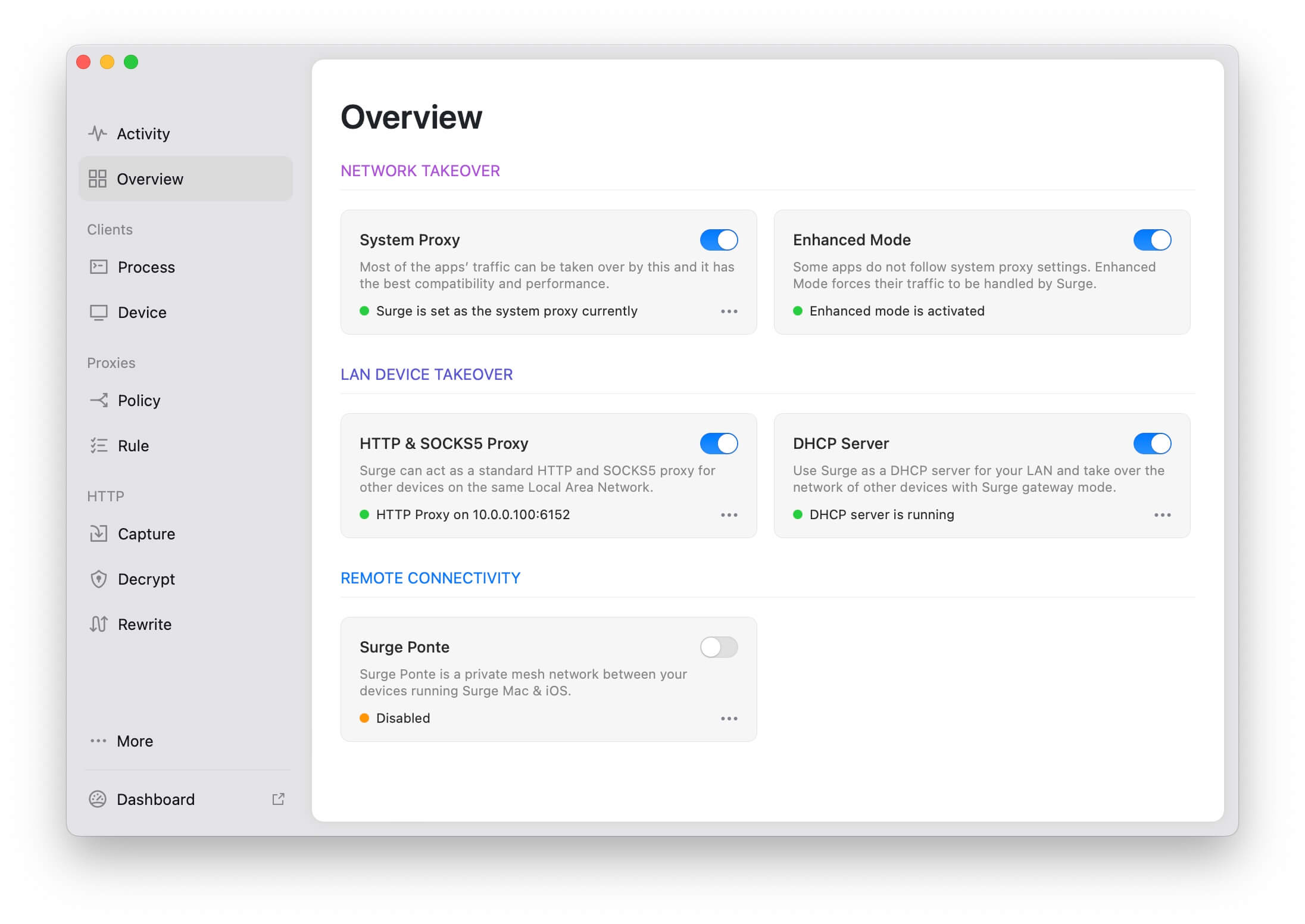Image resolution: width=1305 pixels, height=924 pixels.
Task: Click the Rewrite arrows icon
Action: (x=99, y=624)
